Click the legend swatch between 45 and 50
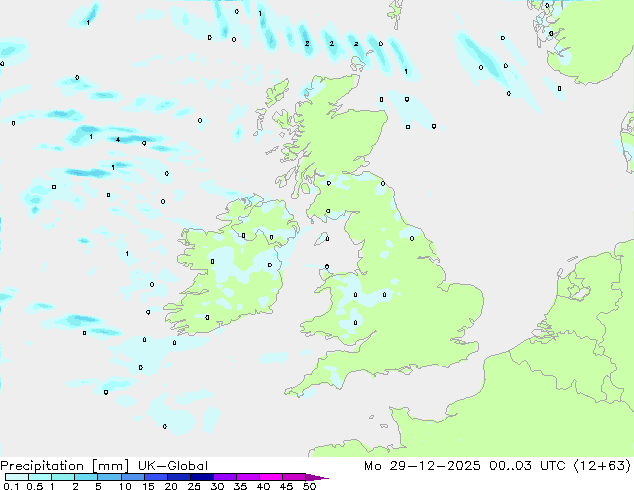 294,477
